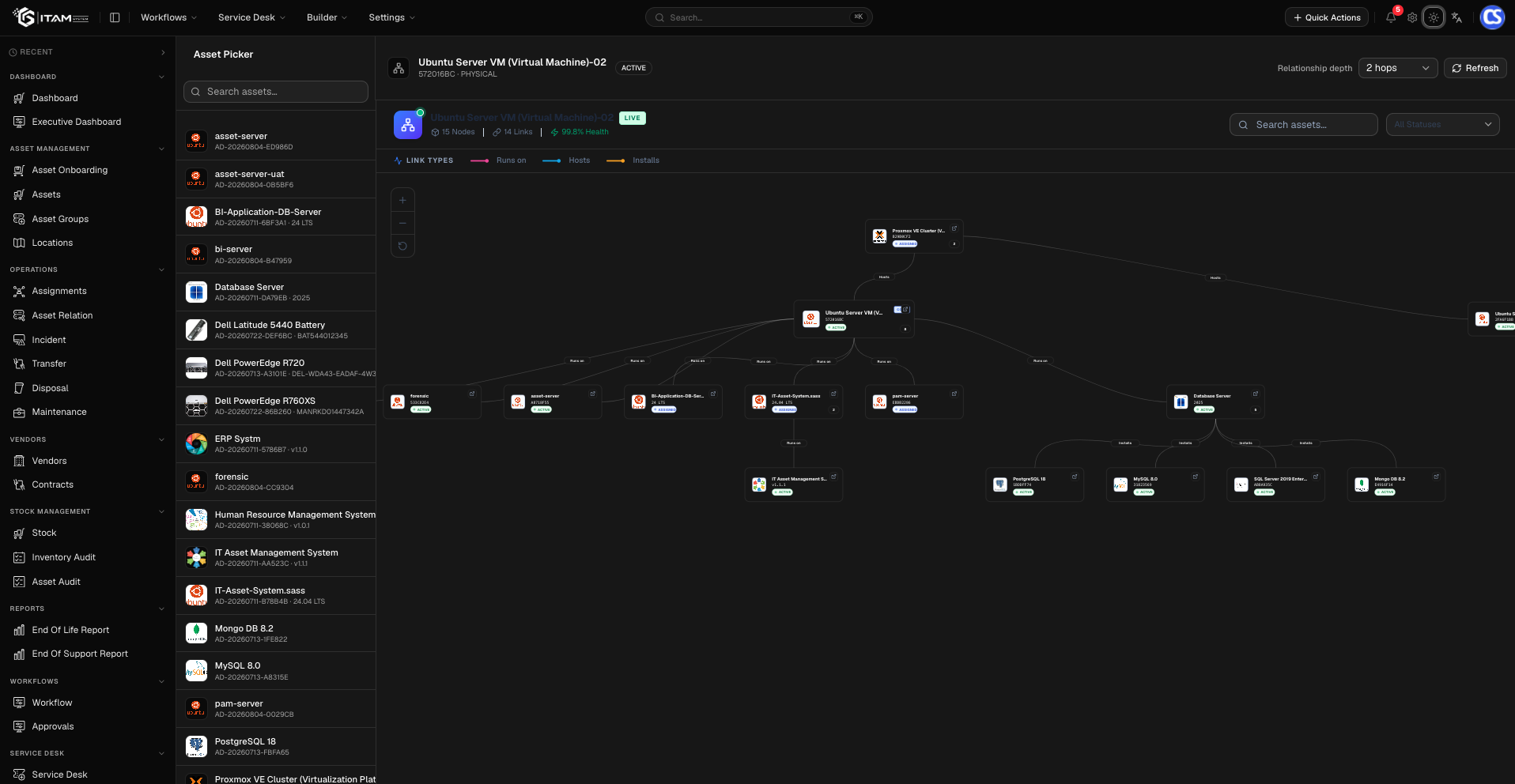
Task: Collapse the Stock Management sidebar section
Action: point(161,511)
